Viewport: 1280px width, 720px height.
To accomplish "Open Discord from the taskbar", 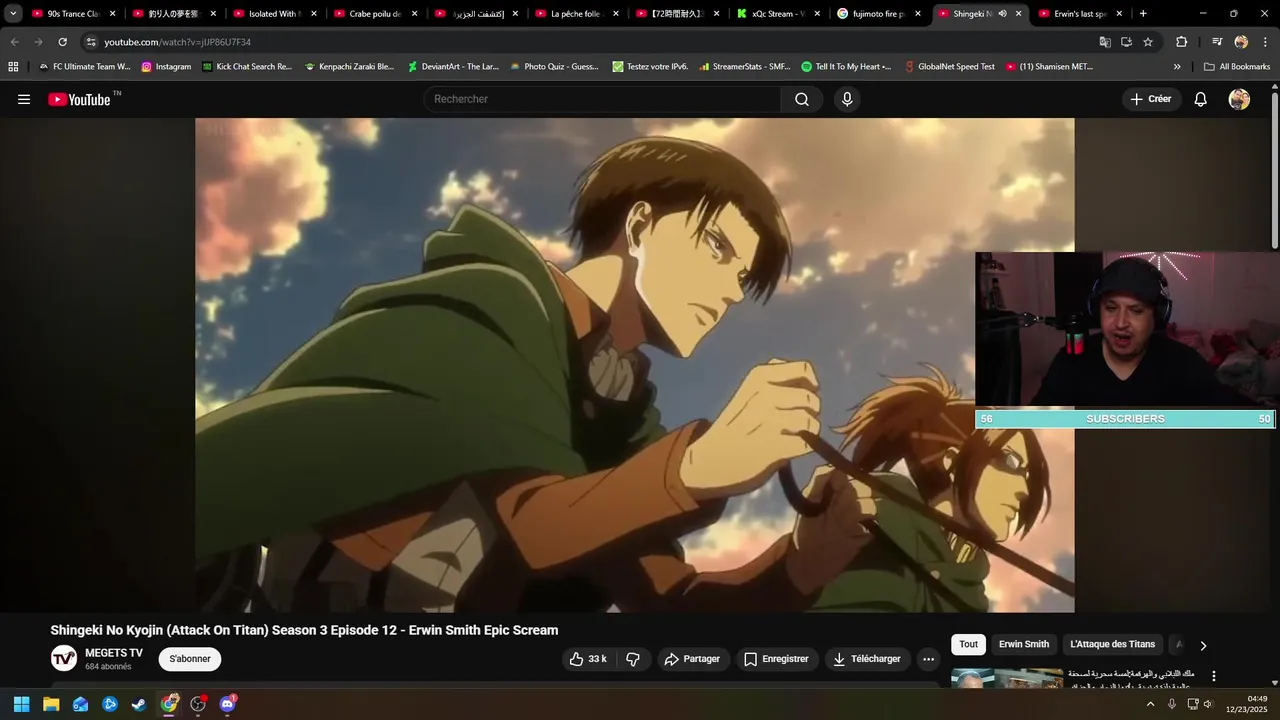I will (227, 704).
